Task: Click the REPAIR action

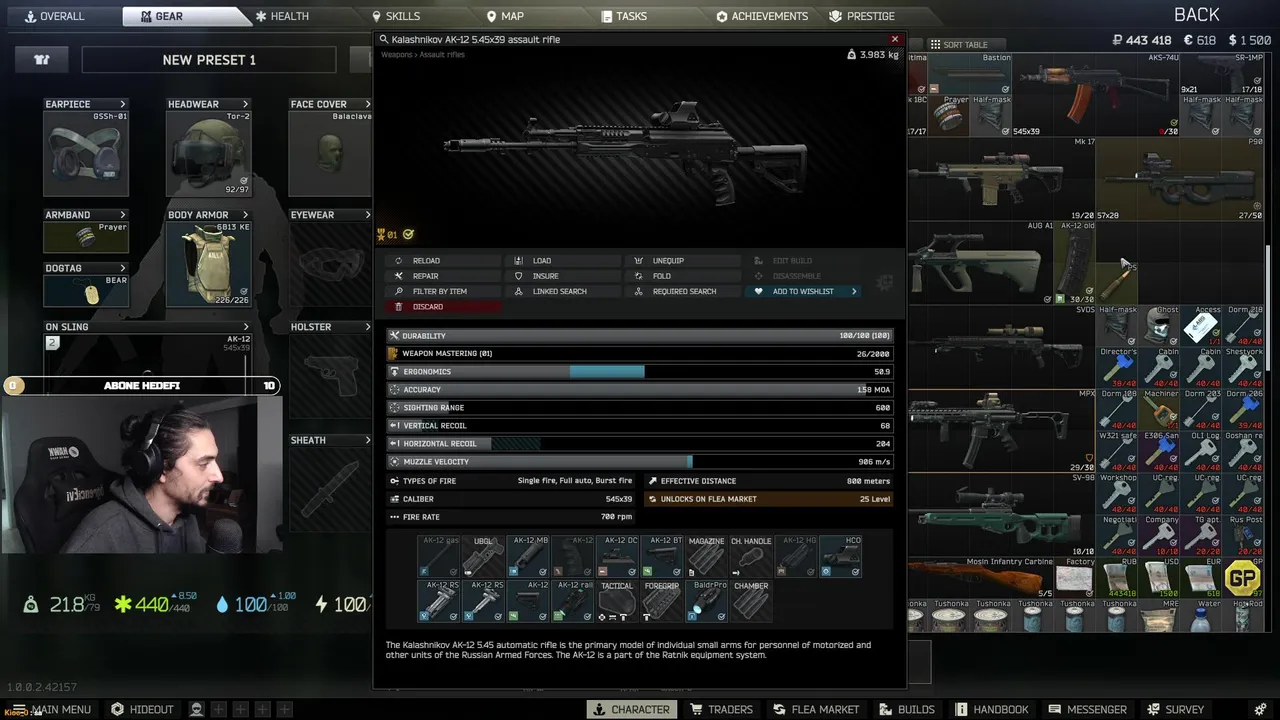Action: click(x=444, y=276)
